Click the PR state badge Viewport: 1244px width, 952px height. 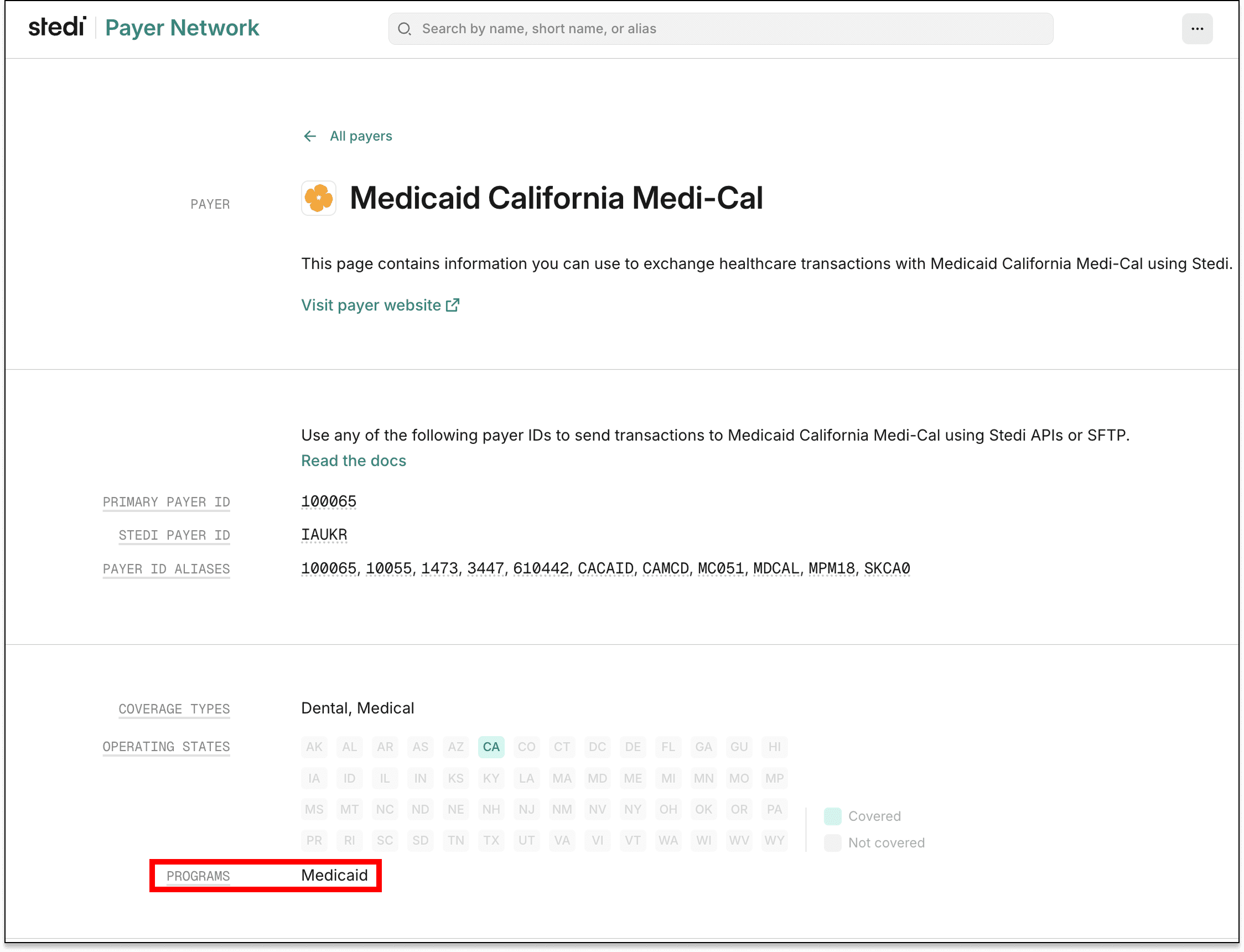314,840
